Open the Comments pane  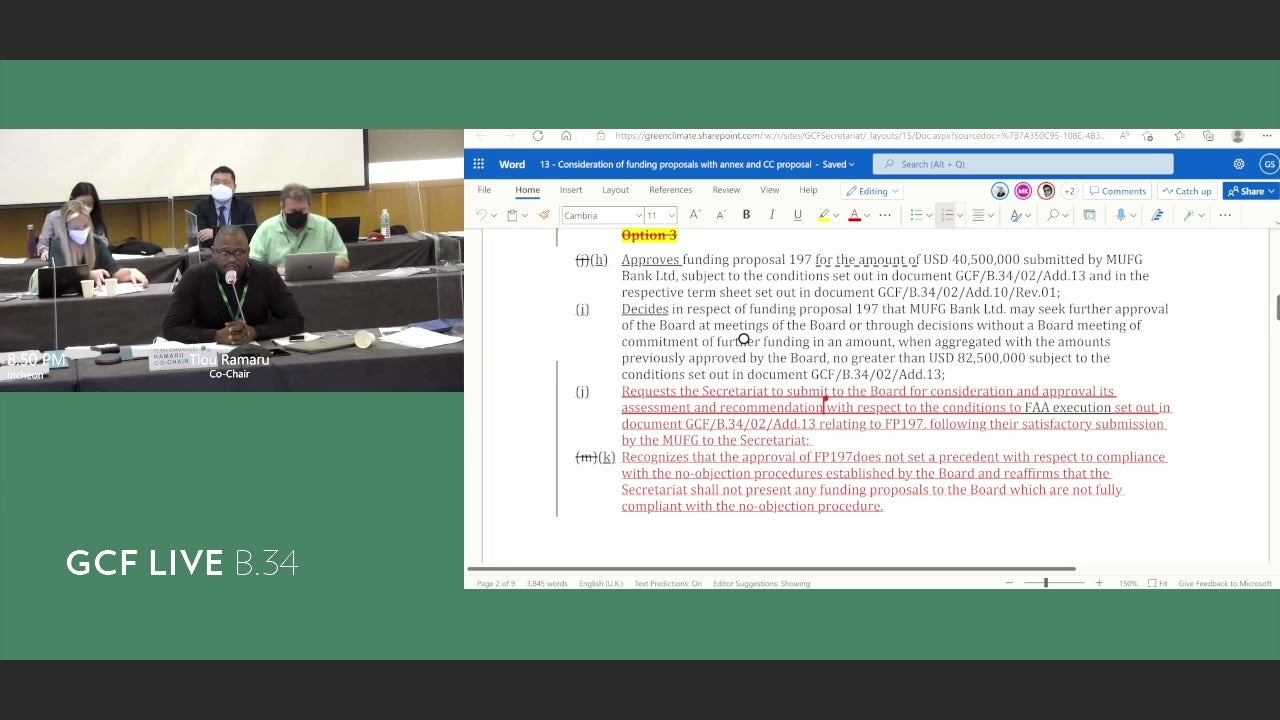1118,191
